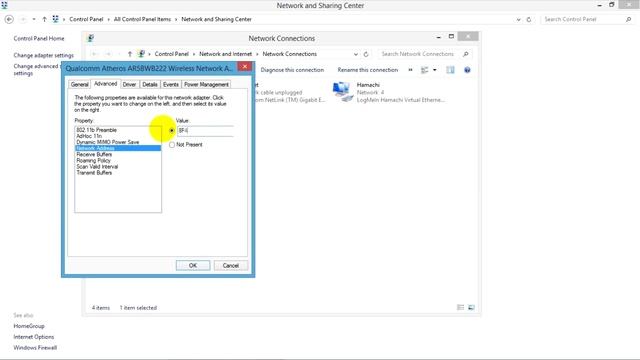
Task: Open the Power Management tab
Action: (x=206, y=84)
